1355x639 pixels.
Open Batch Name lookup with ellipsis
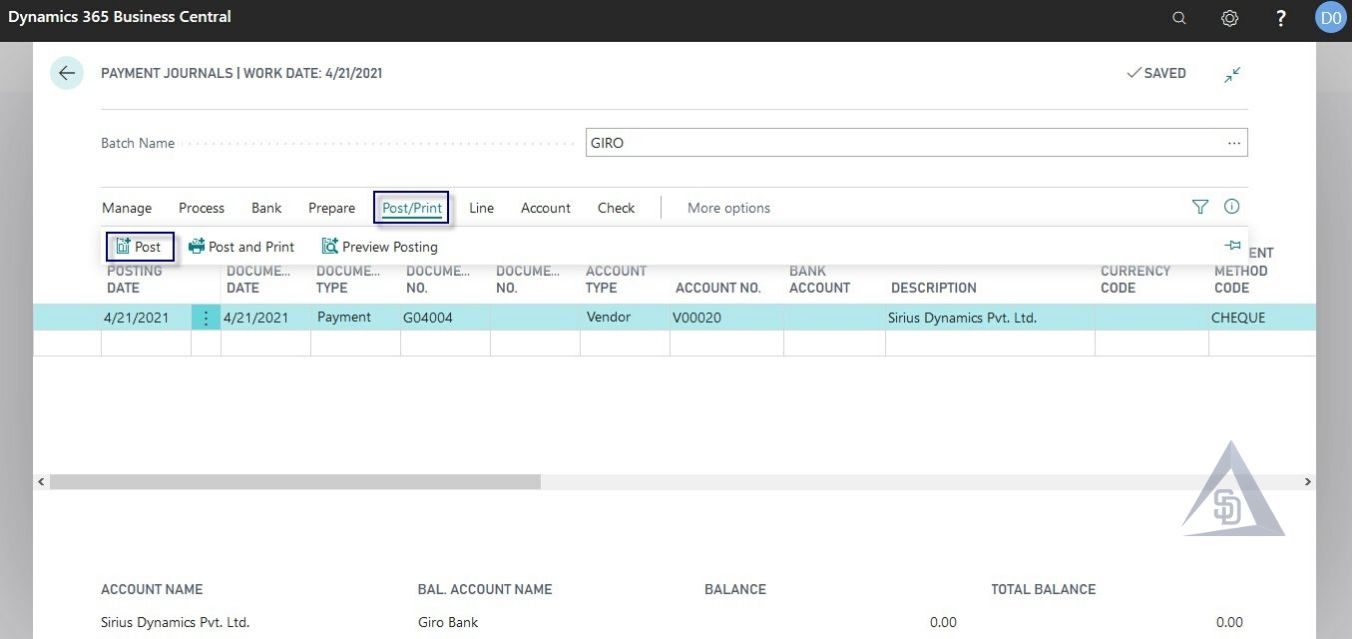tap(1234, 142)
